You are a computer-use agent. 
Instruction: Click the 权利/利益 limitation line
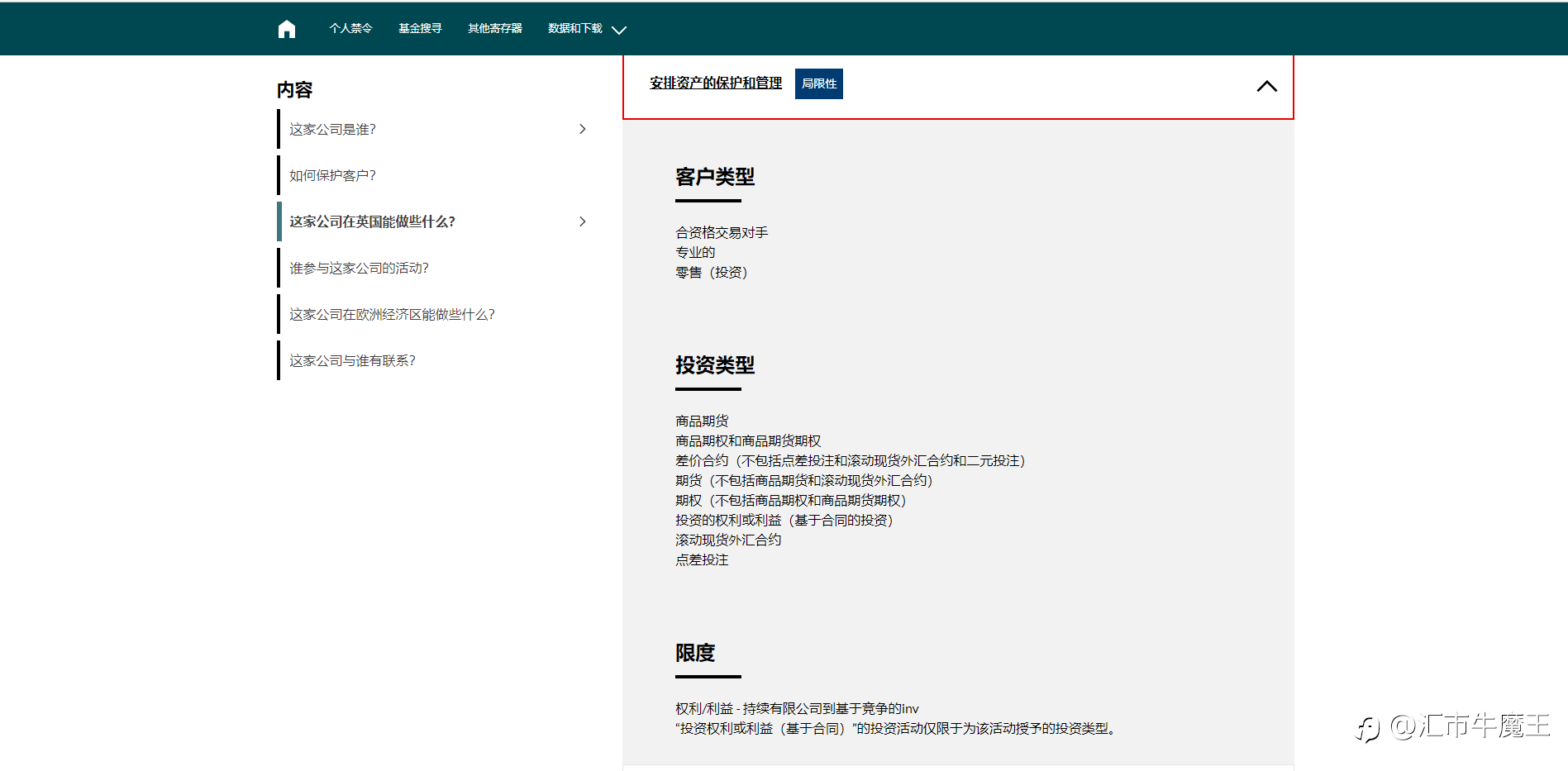coord(797,708)
